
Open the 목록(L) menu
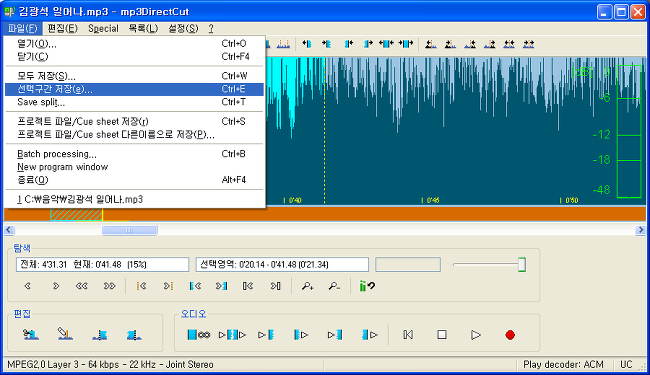(x=143, y=29)
